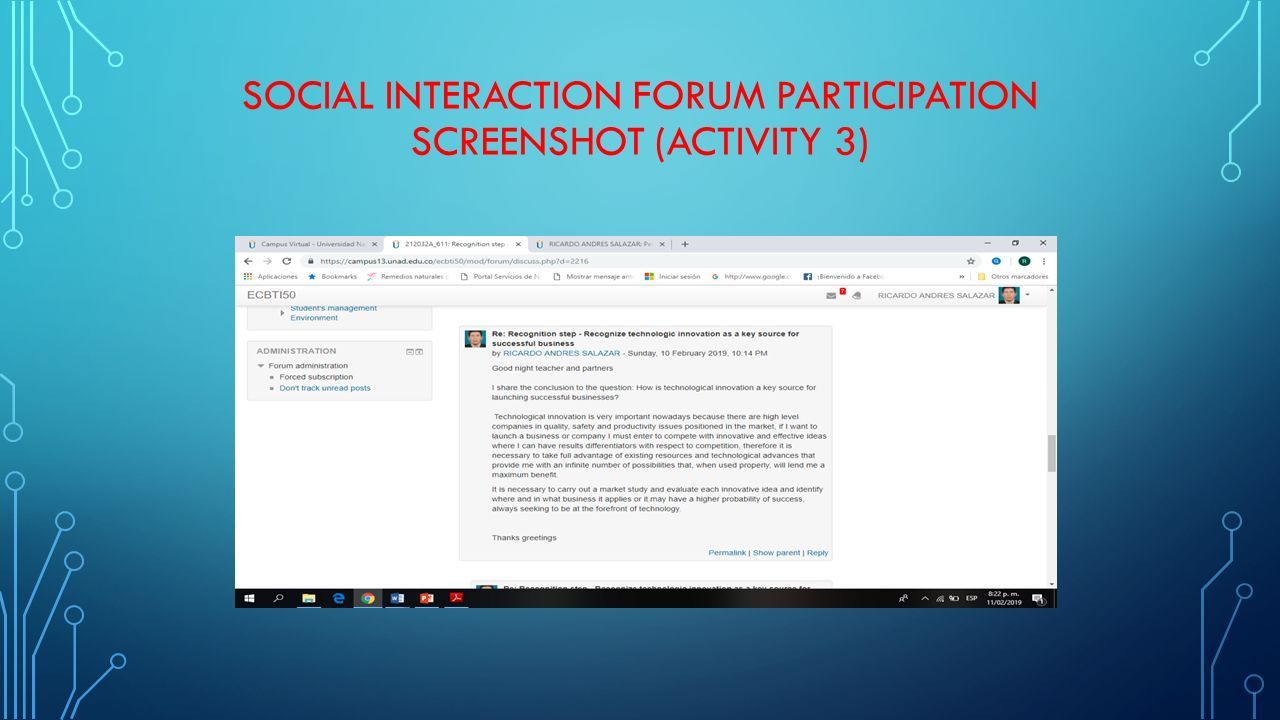
Task: Open Word from the taskbar
Action: click(397, 599)
